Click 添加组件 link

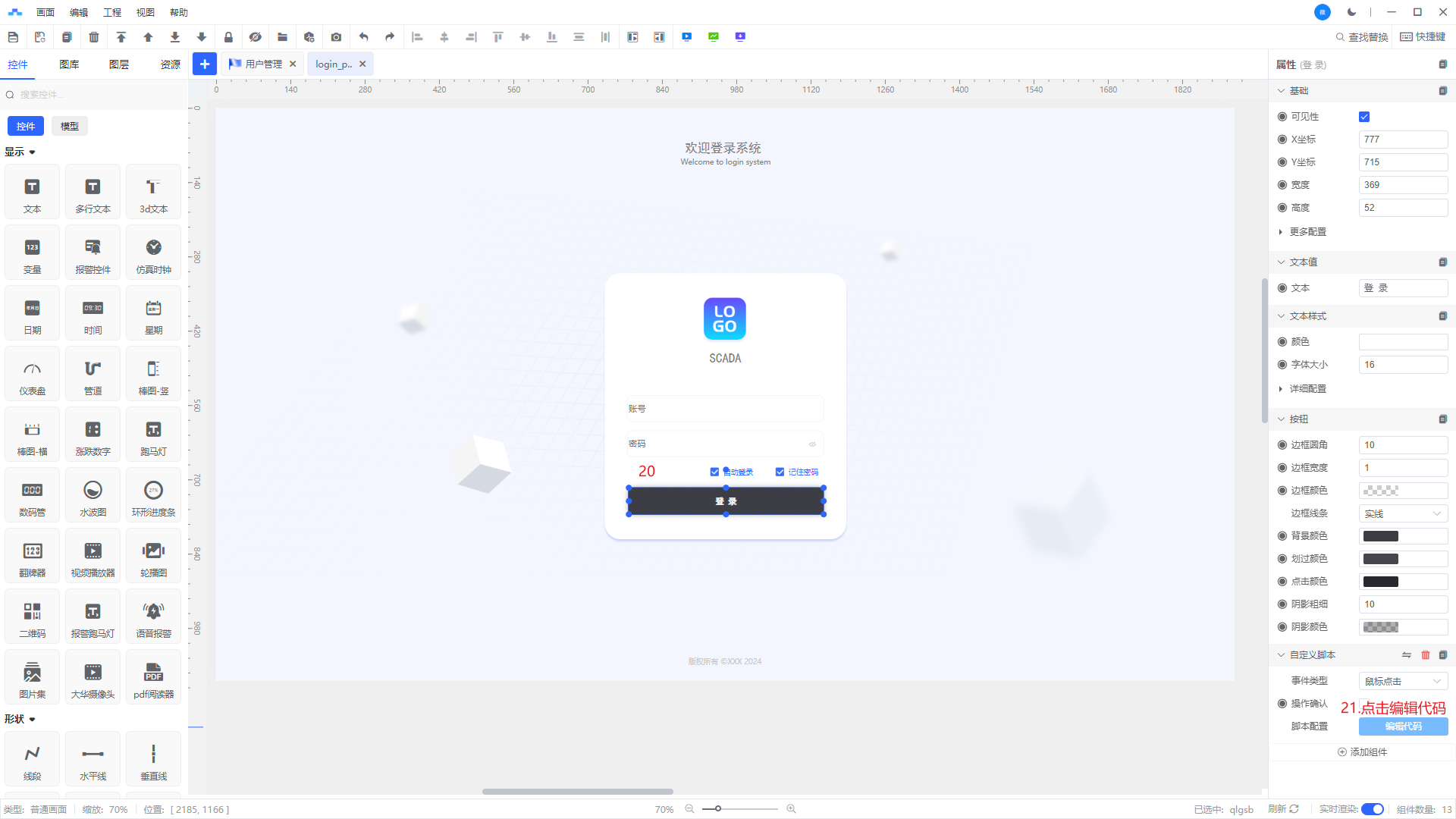click(x=1362, y=752)
